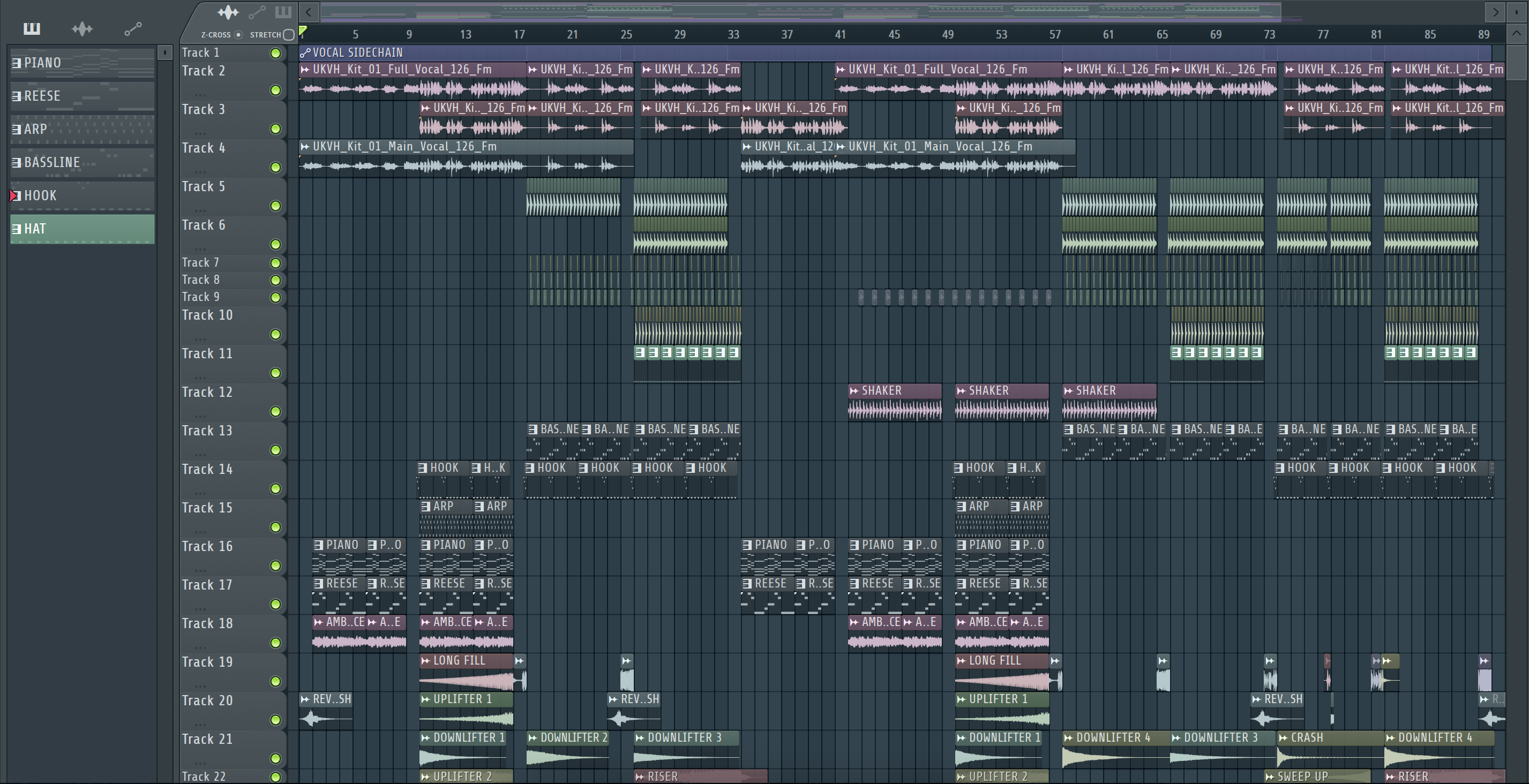Focus audio clips in the playlist header
The width and height of the screenshot is (1529, 784).
coord(228,12)
